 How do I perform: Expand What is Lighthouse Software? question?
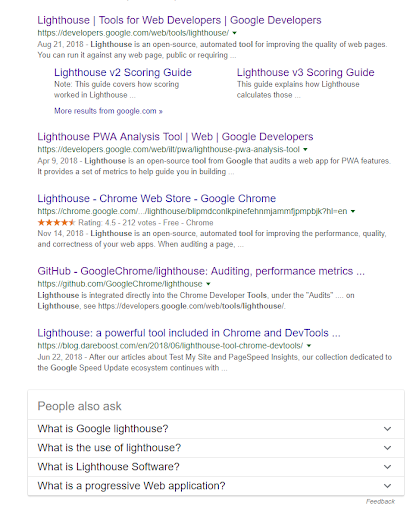click(x=216, y=467)
